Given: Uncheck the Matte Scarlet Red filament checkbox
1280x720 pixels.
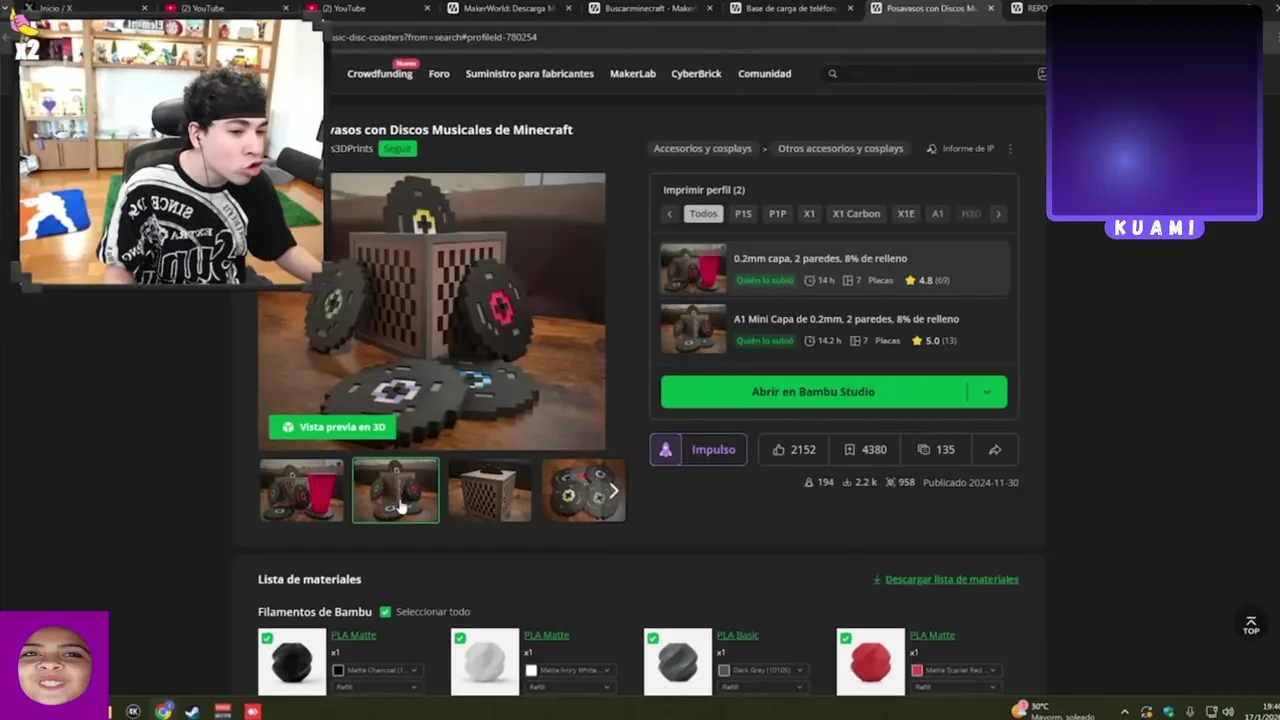Looking at the screenshot, I should click(x=845, y=638).
